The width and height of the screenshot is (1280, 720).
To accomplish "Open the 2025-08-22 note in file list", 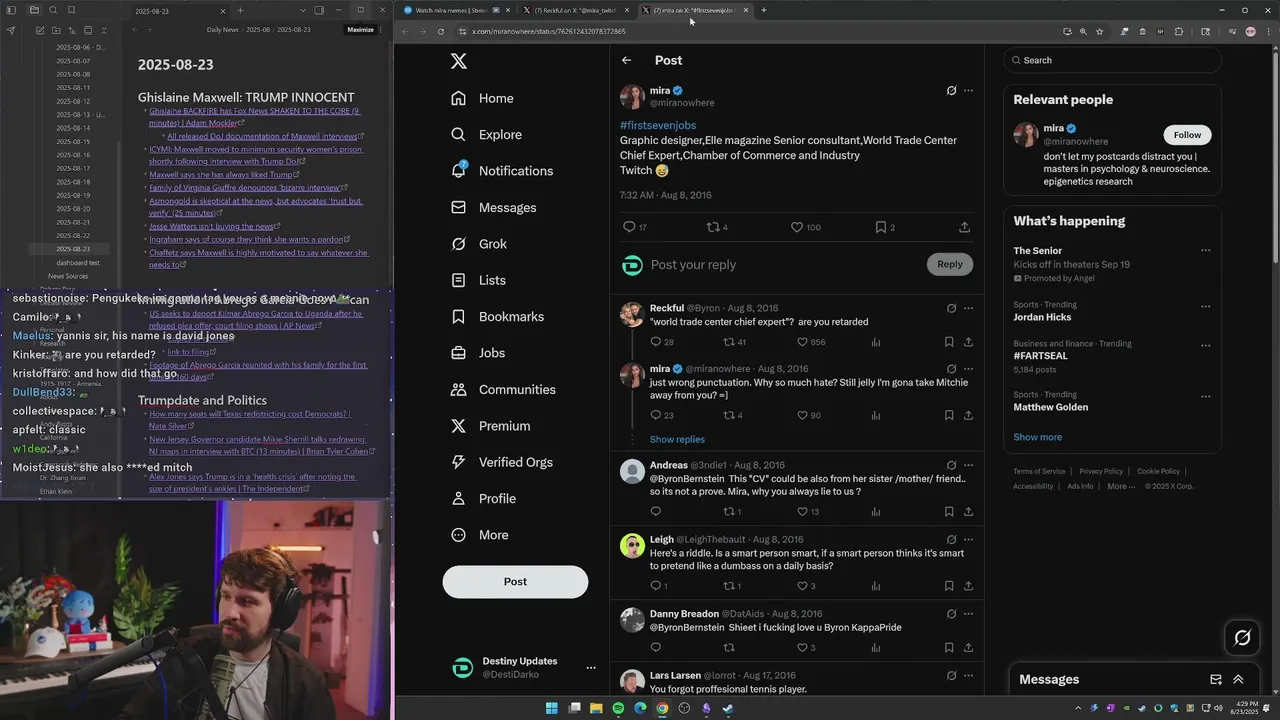I will 73,235.
